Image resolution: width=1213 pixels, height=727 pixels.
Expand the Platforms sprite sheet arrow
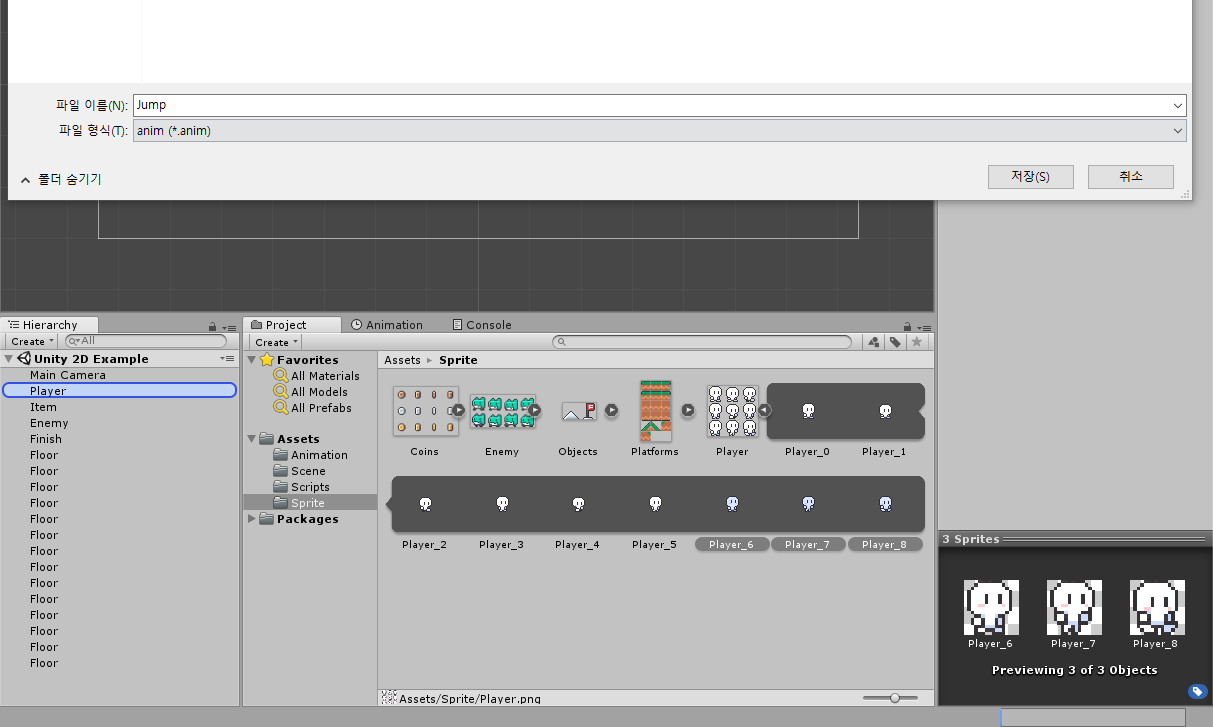(x=688, y=410)
